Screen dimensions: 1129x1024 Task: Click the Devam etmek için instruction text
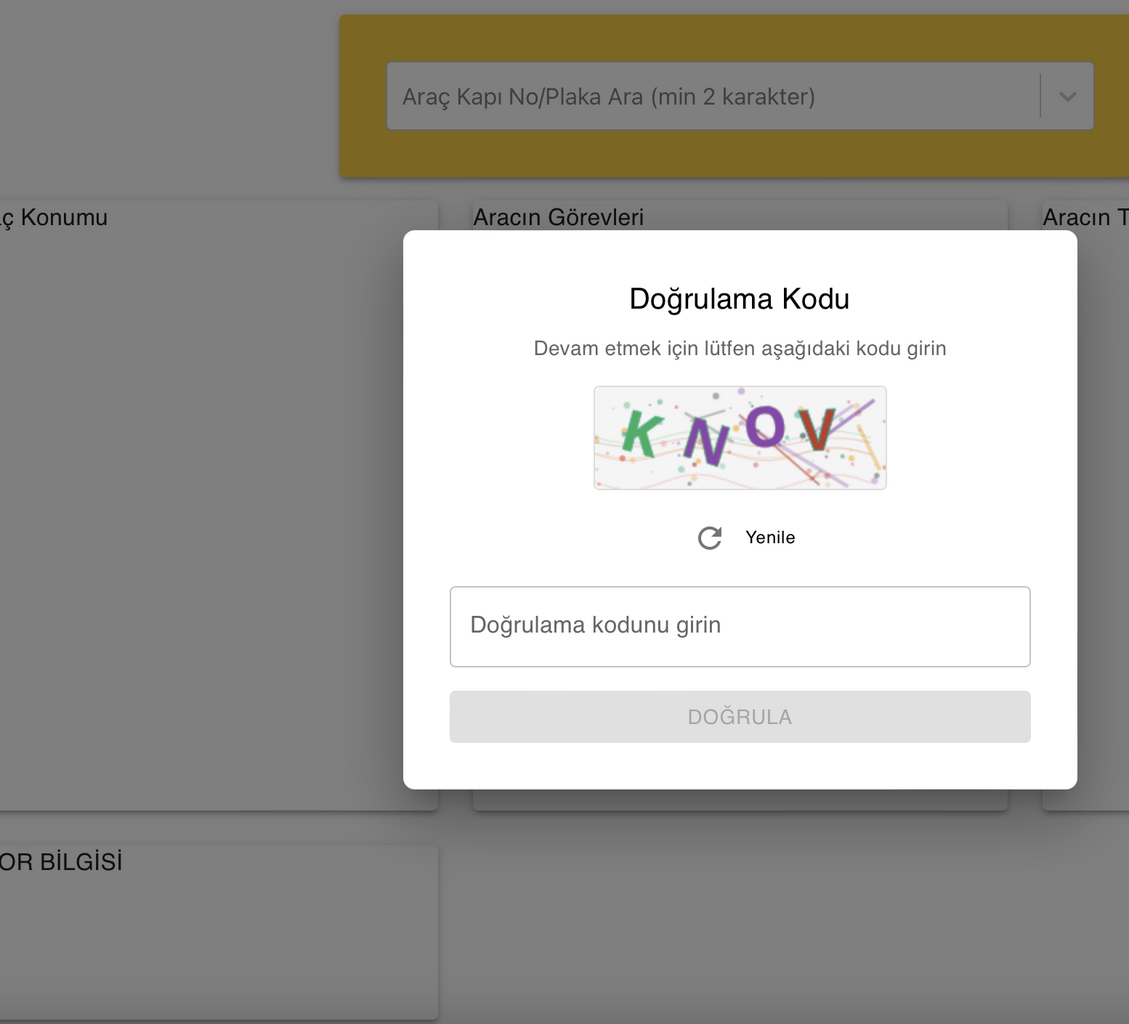[739, 349]
